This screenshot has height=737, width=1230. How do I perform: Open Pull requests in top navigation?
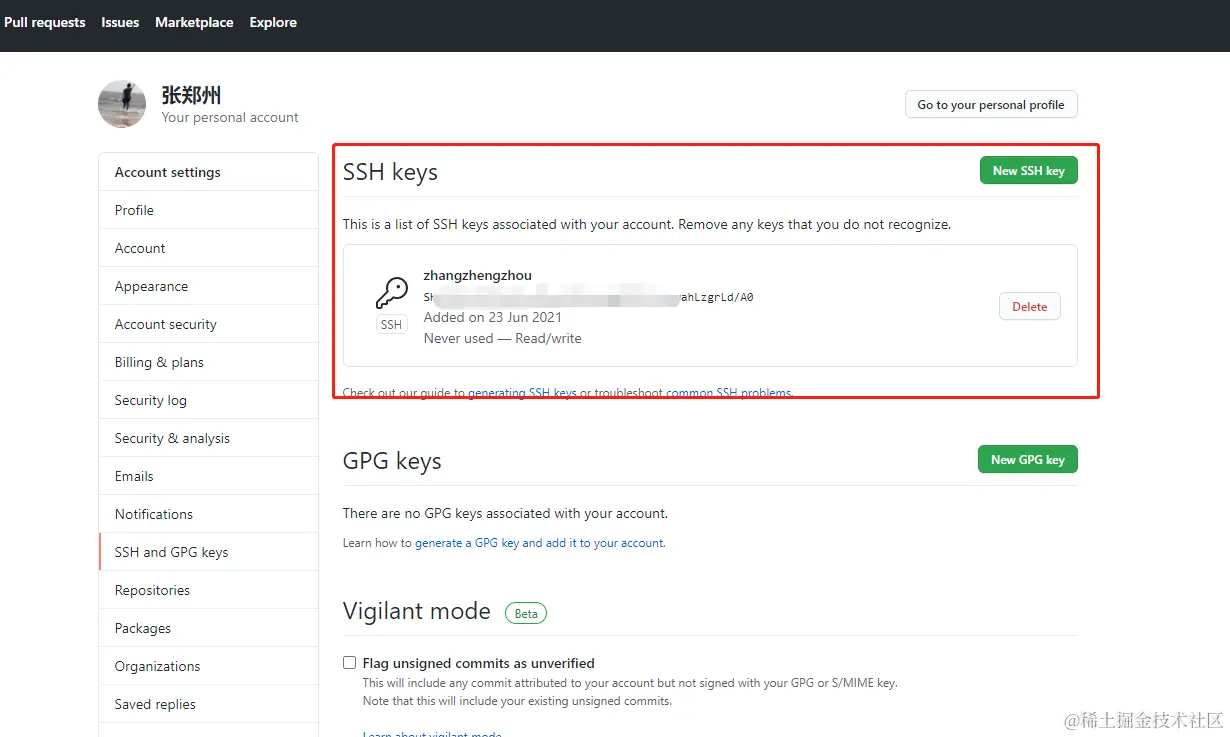point(45,22)
